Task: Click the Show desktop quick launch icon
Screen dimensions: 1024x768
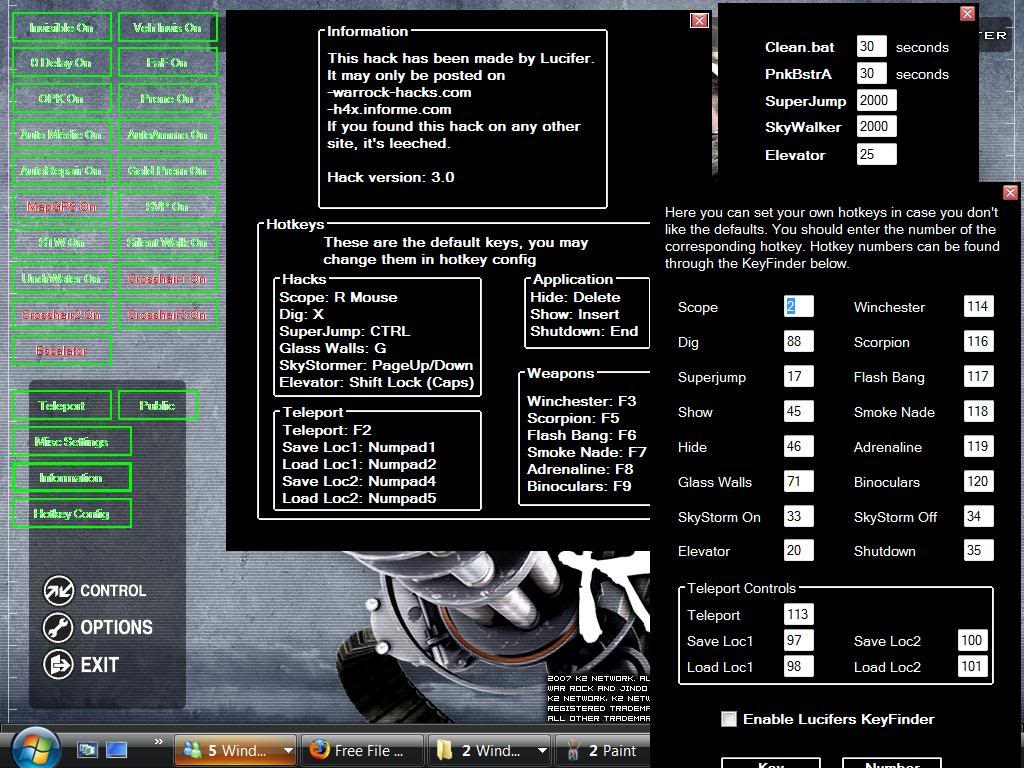Action: (x=116, y=750)
